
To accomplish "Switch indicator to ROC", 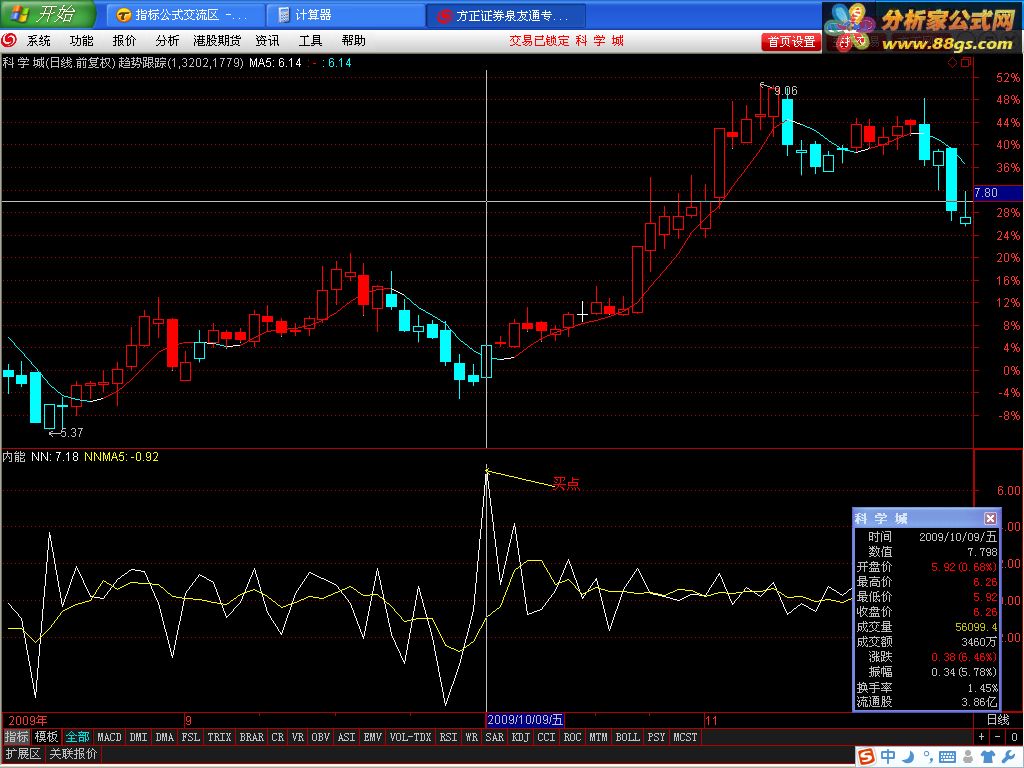I will click(x=572, y=737).
